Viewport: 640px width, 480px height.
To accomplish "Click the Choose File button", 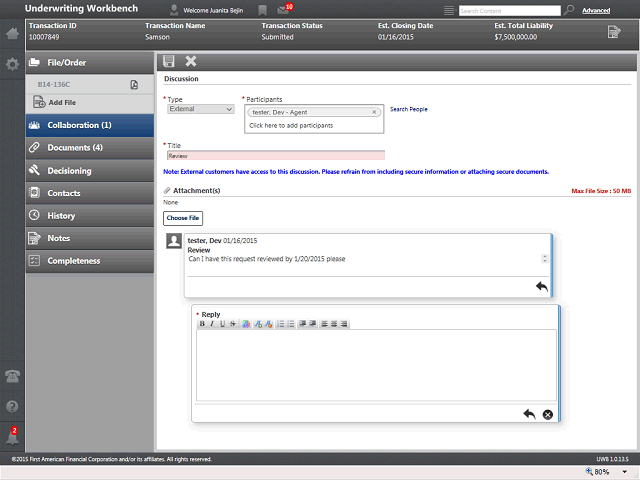I will [183, 218].
